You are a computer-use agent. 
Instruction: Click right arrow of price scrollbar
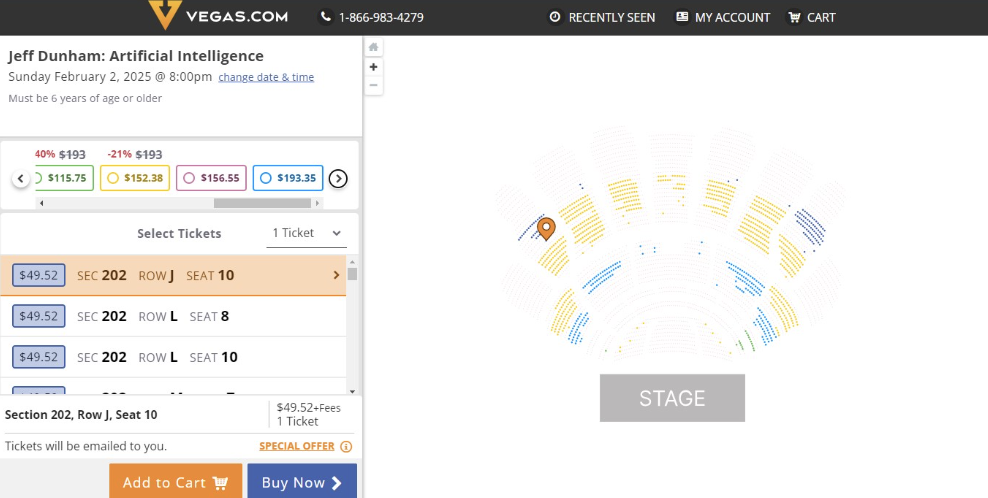pos(318,203)
